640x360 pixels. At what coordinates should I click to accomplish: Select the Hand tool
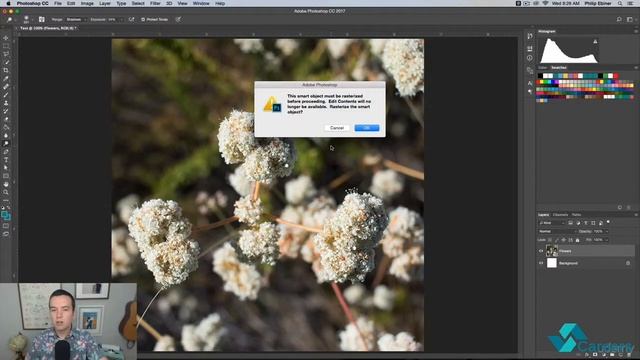(6, 184)
